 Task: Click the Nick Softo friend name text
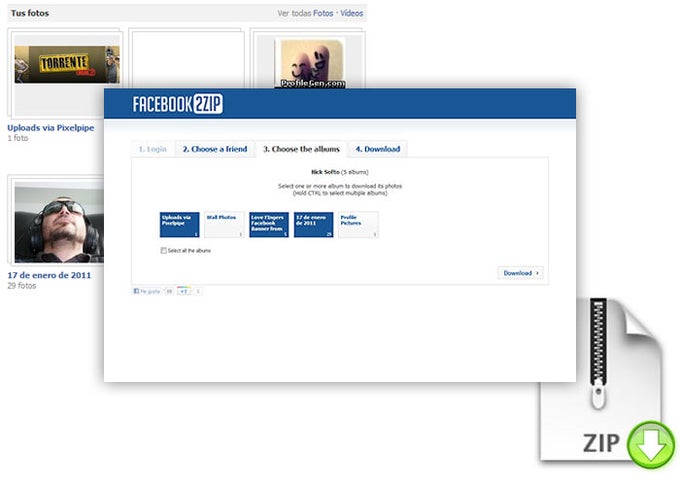(x=325, y=172)
